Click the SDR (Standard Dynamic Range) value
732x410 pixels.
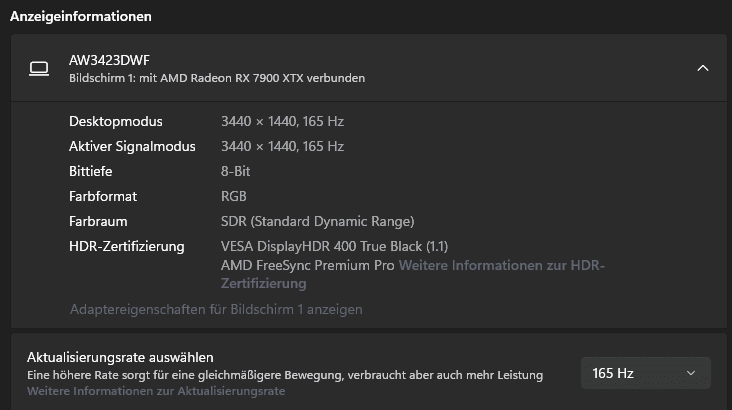click(x=317, y=221)
